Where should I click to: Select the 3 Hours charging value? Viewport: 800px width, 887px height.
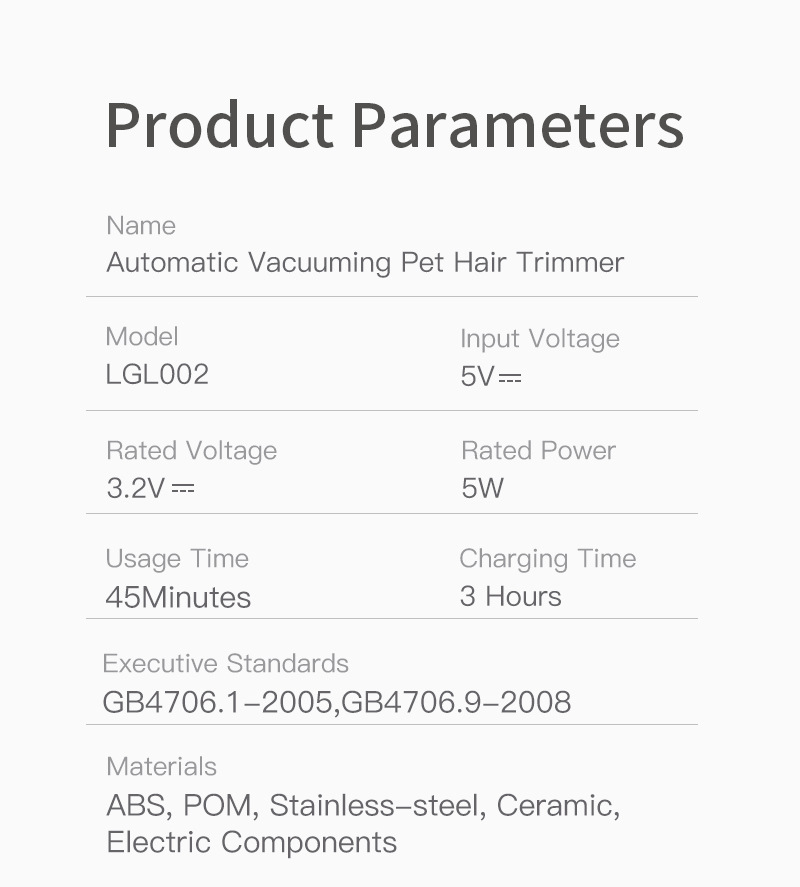(510, 597)
